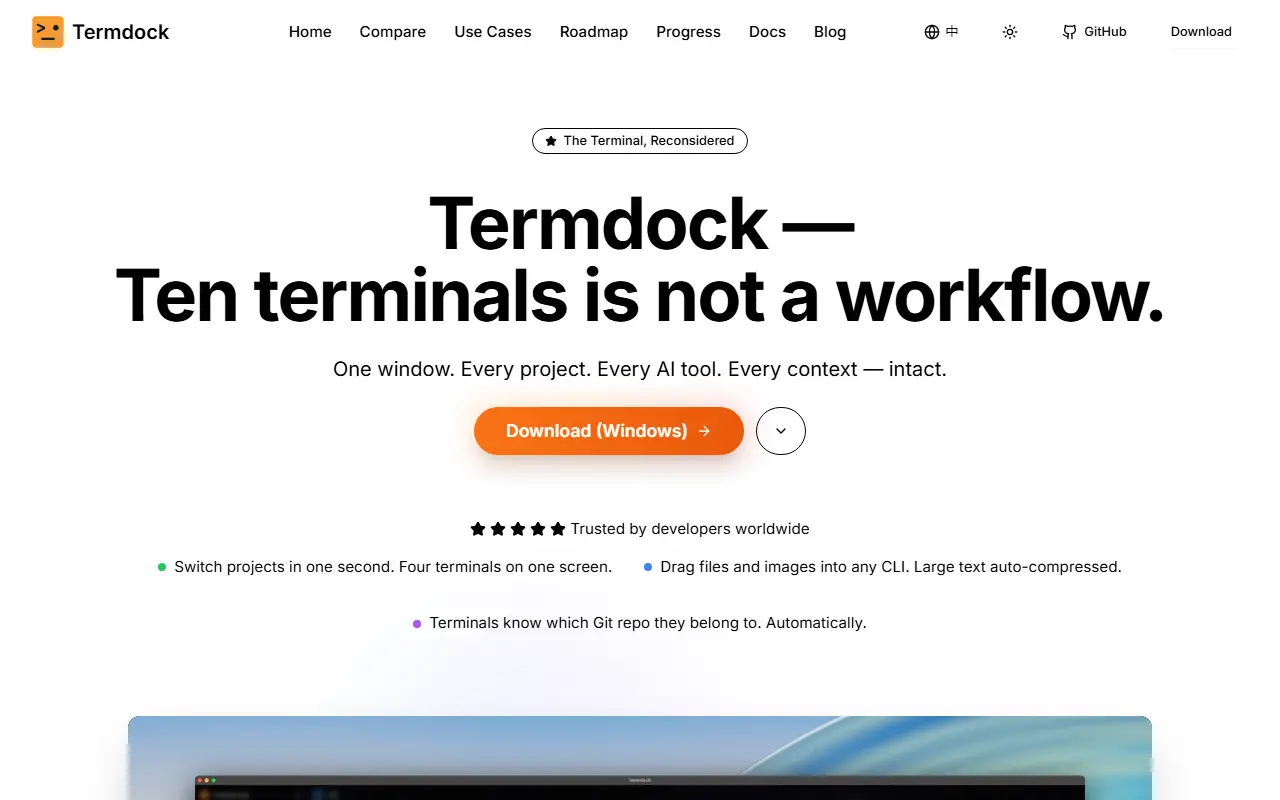This screenshot has width=1280, height=800.
Task: Click 'Trusted by developers worldwide' text
Action: click(x=690, y=529)
